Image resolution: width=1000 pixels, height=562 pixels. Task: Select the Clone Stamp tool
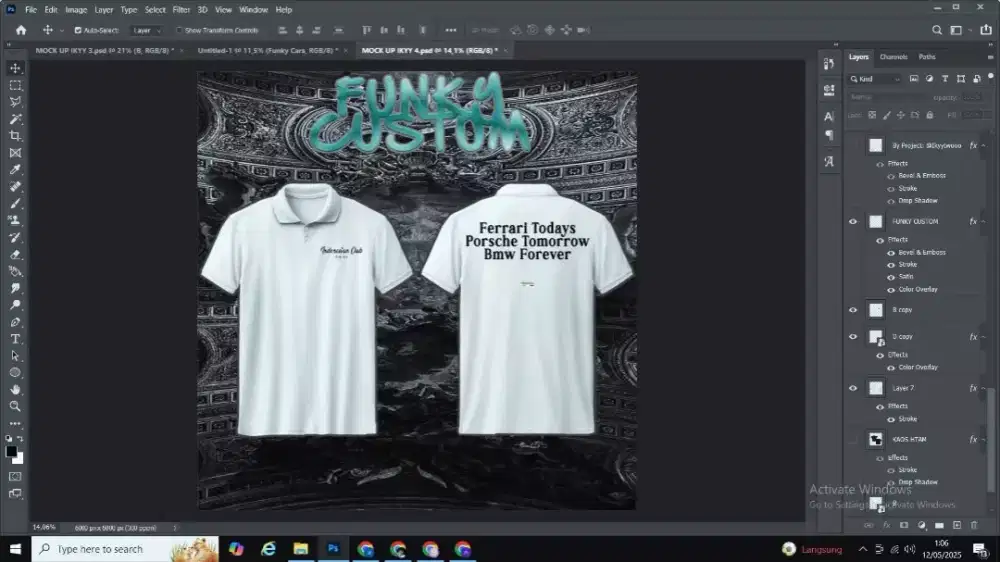[x=15, y=221]
